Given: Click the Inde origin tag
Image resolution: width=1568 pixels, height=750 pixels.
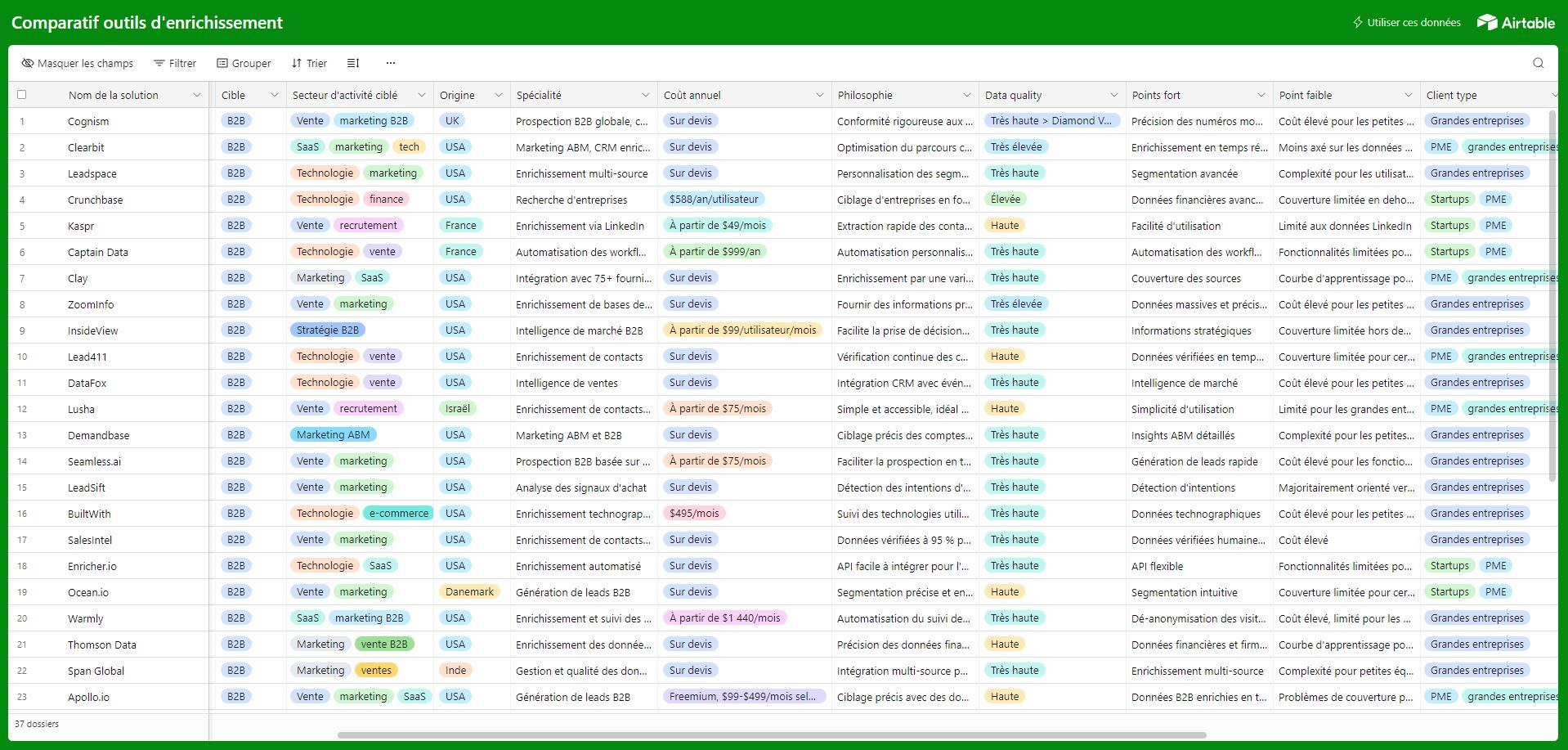Looking at the screenshot, I should pyautogui.click(x=455, y=670).
